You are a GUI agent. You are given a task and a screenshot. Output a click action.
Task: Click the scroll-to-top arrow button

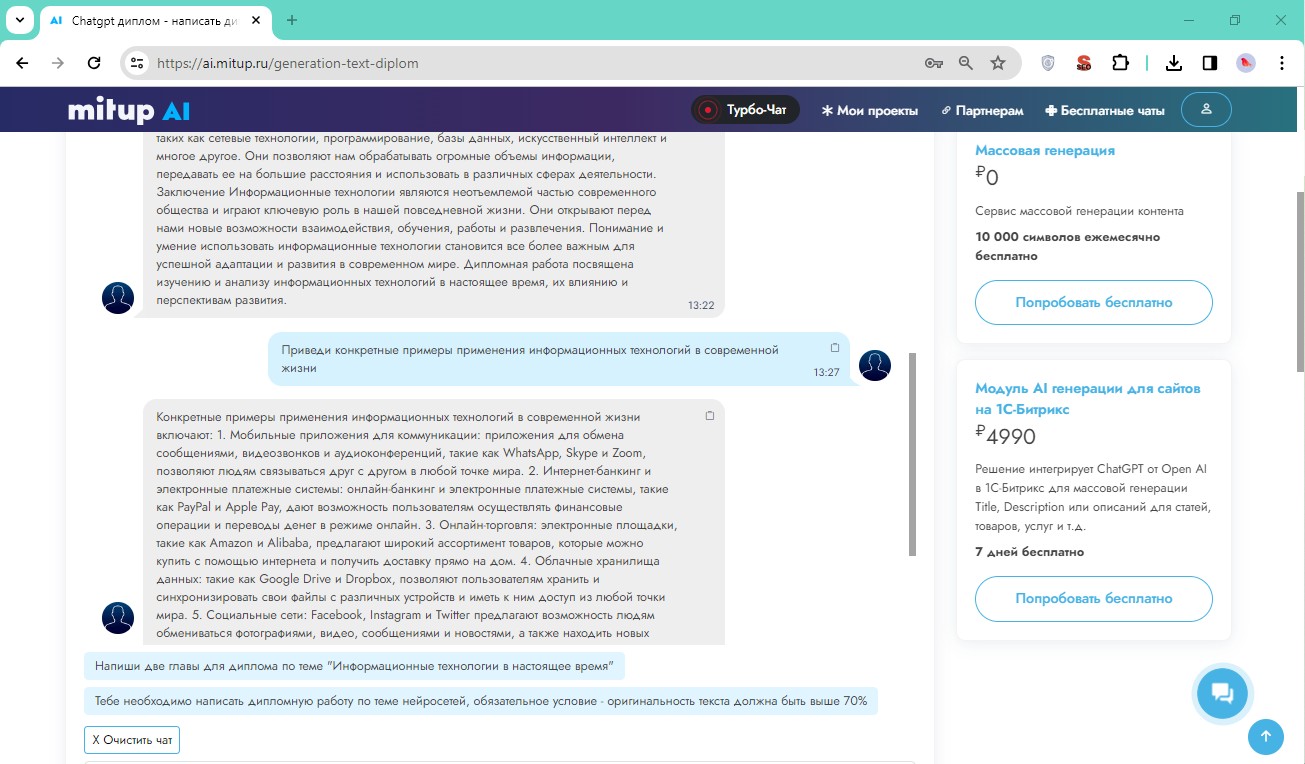[x=1265, y=737]
